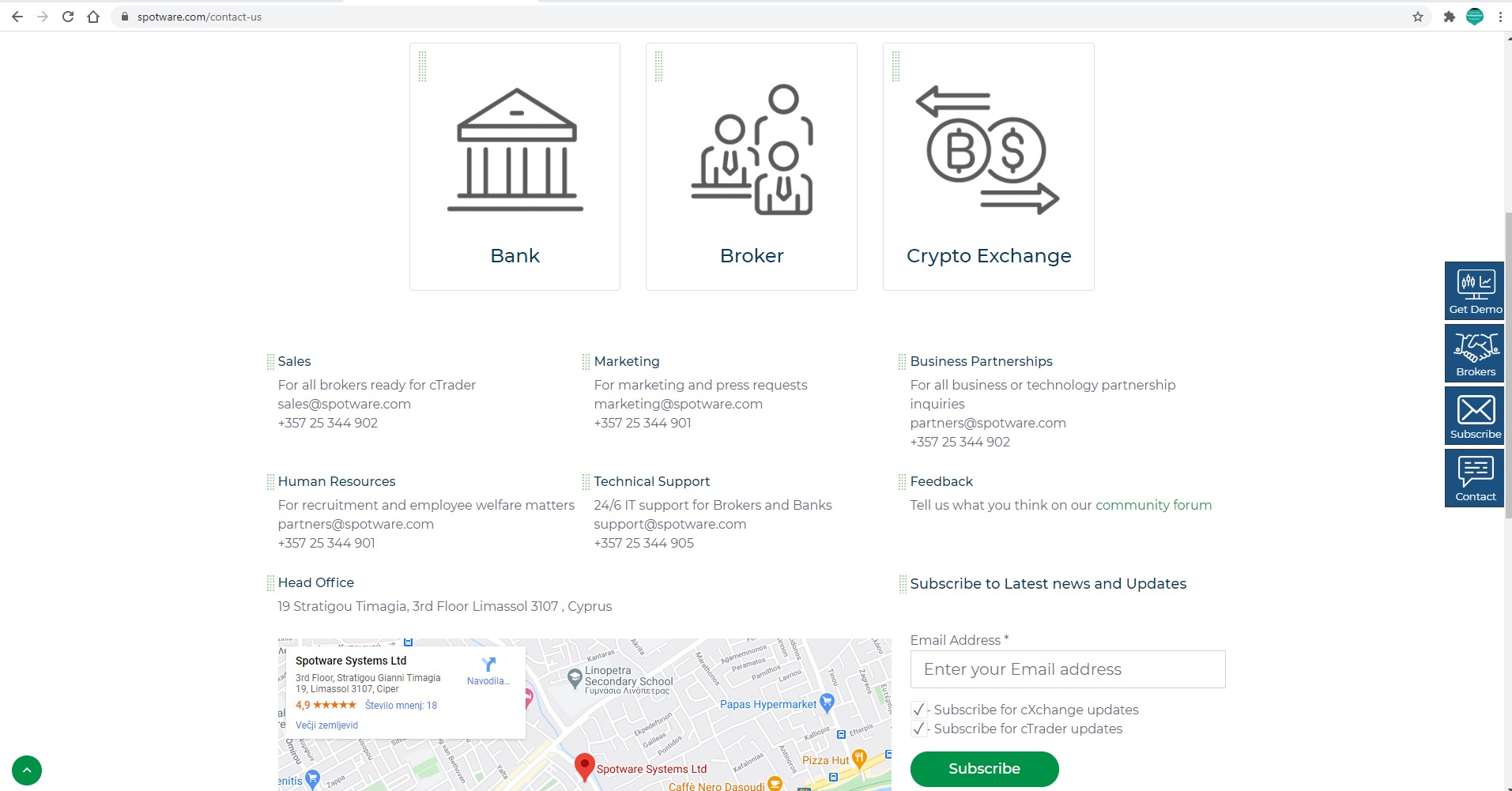
Task: Toggle Subscribe for cXchange updates checkbox
Action: click(x=918, y=710)
